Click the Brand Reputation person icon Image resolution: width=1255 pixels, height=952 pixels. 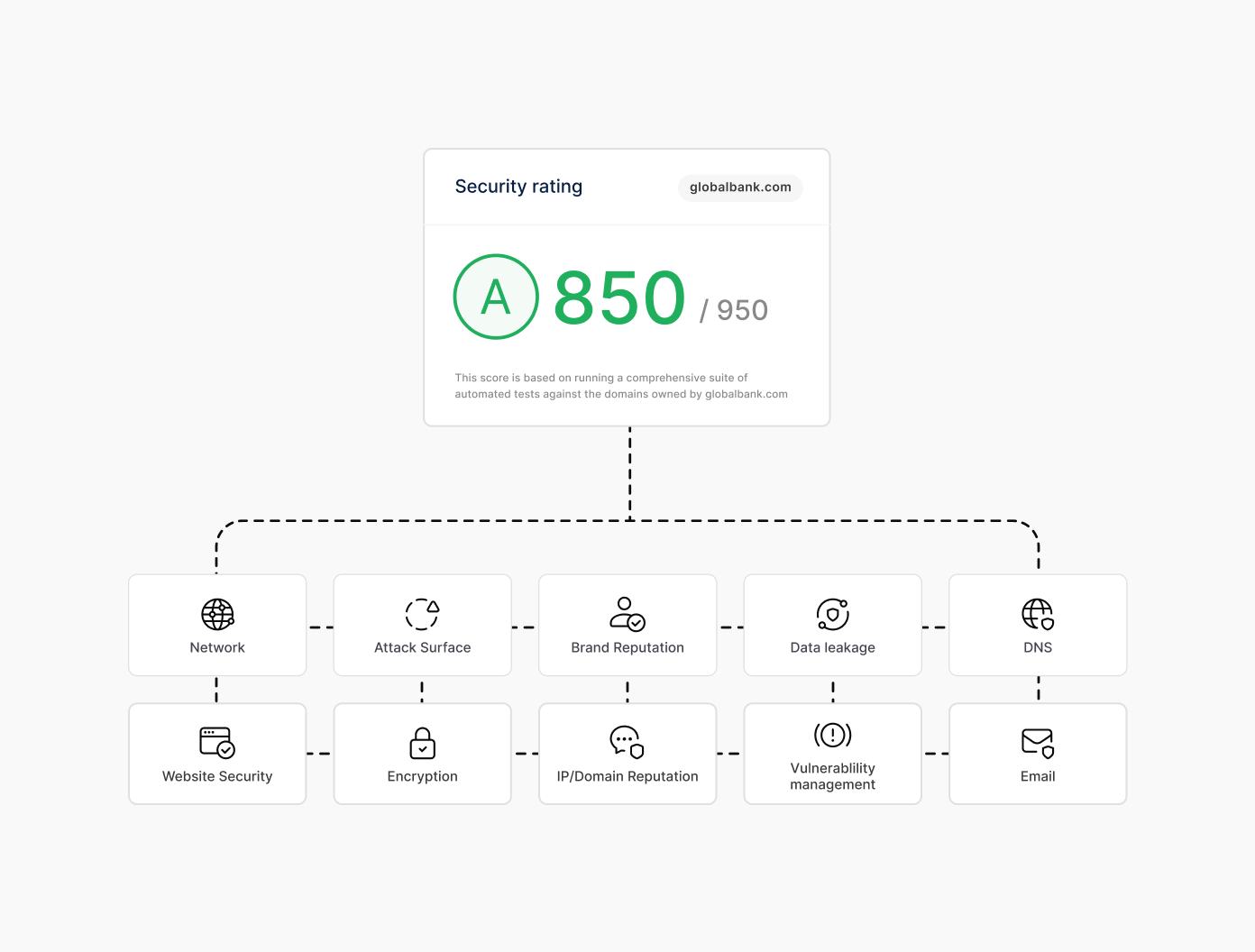click(x=627, y=614)
